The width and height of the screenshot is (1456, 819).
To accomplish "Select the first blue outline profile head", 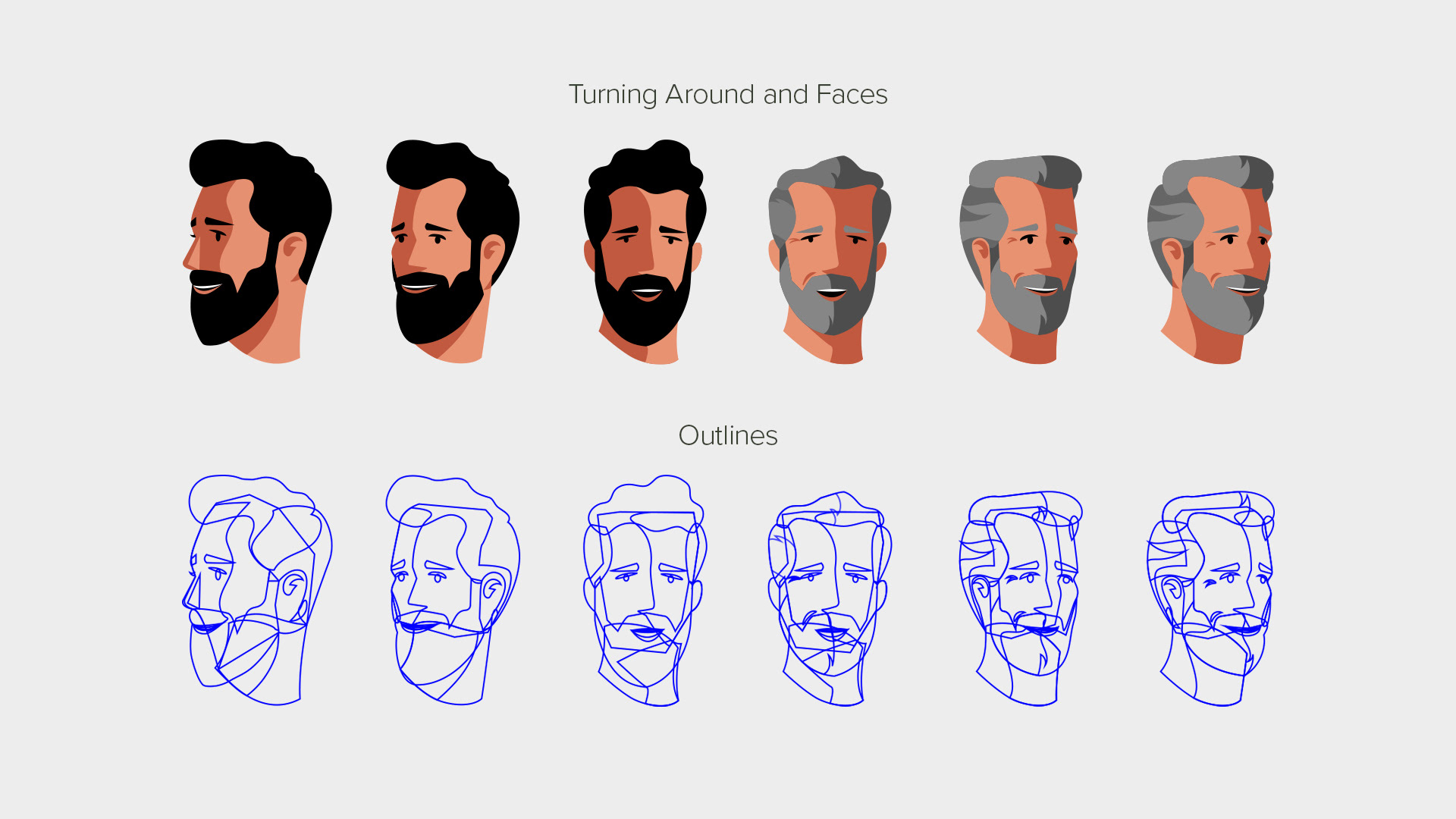I will pyautogui.click(x=257, y=591).
